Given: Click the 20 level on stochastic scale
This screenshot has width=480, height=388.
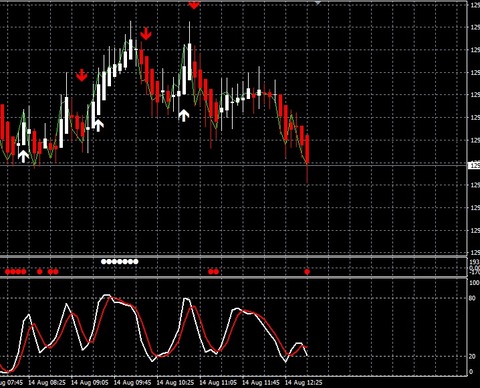Looking at the screenshot, I should click(x=472, y=356).
